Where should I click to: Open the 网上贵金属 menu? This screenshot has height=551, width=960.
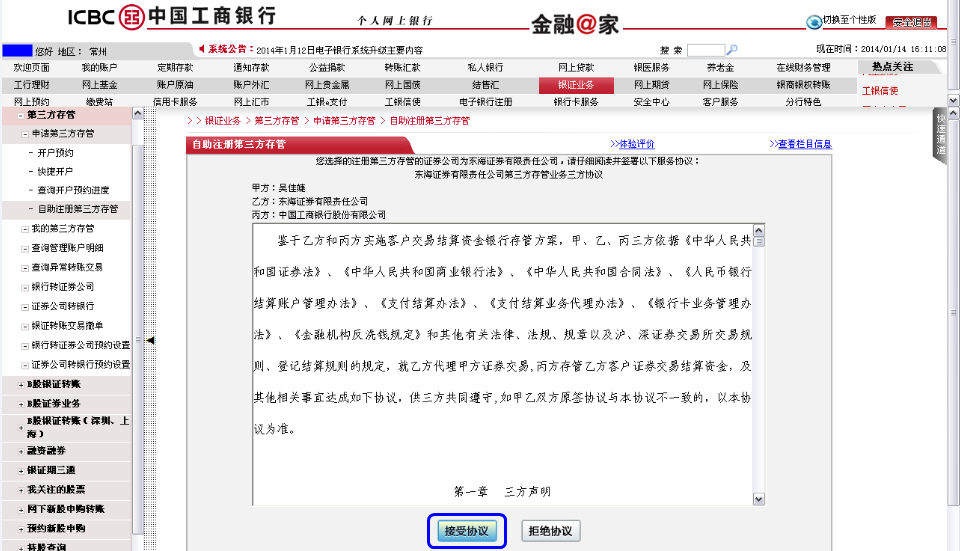coord(327,84)
